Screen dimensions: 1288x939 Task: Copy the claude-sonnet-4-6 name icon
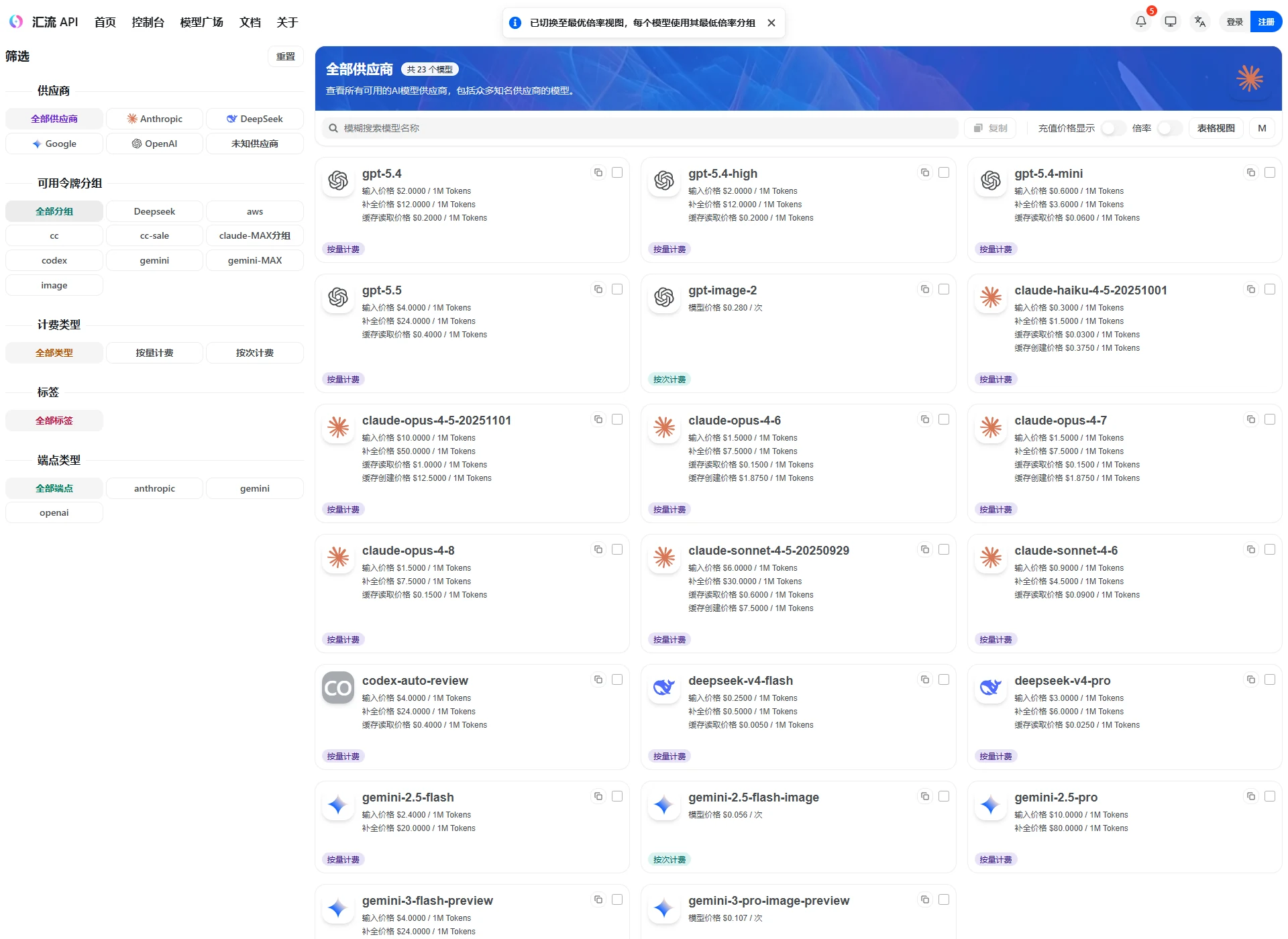[1251, 550]
